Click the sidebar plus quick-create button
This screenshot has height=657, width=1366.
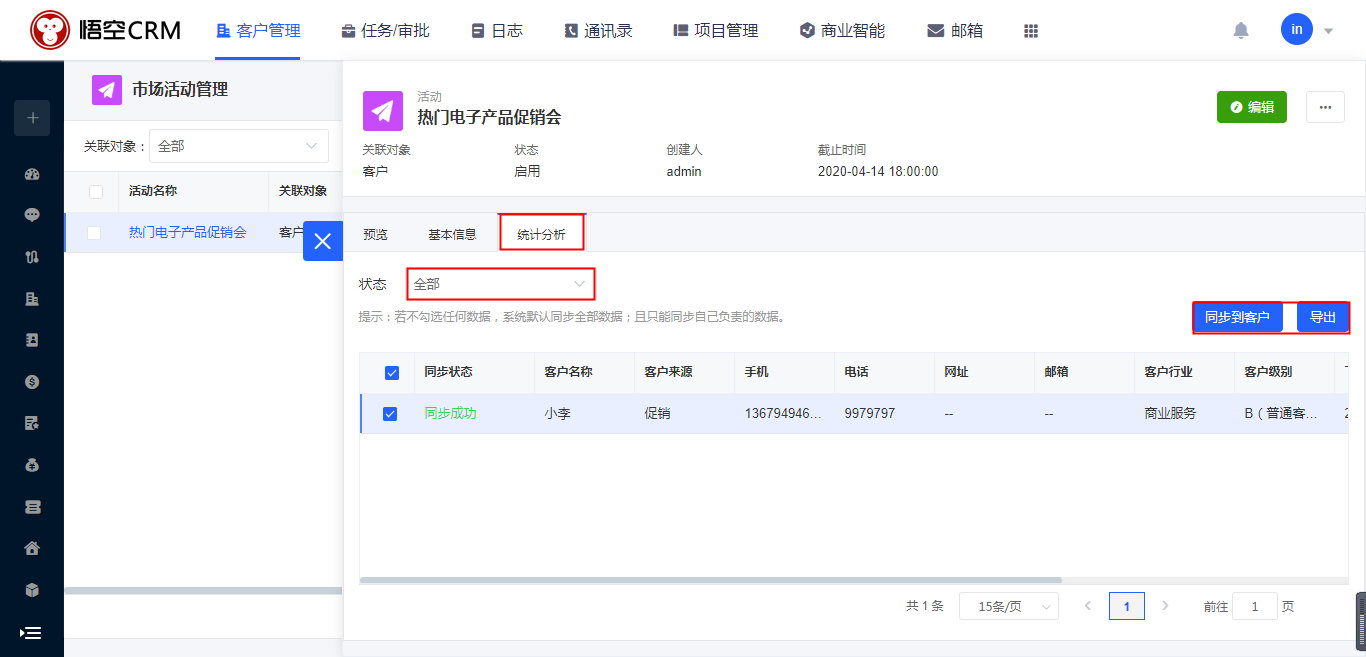point(32,118)
